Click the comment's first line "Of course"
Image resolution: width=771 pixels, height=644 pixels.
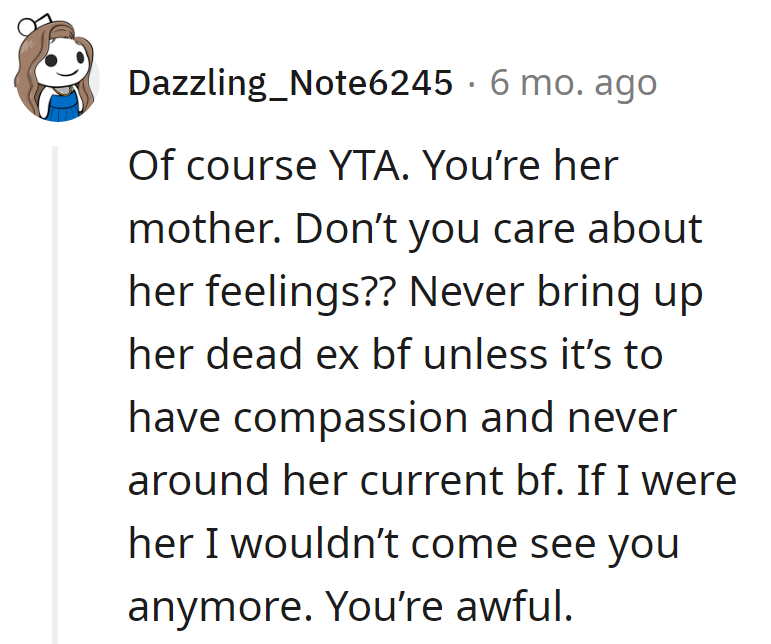tap(204, 166)
